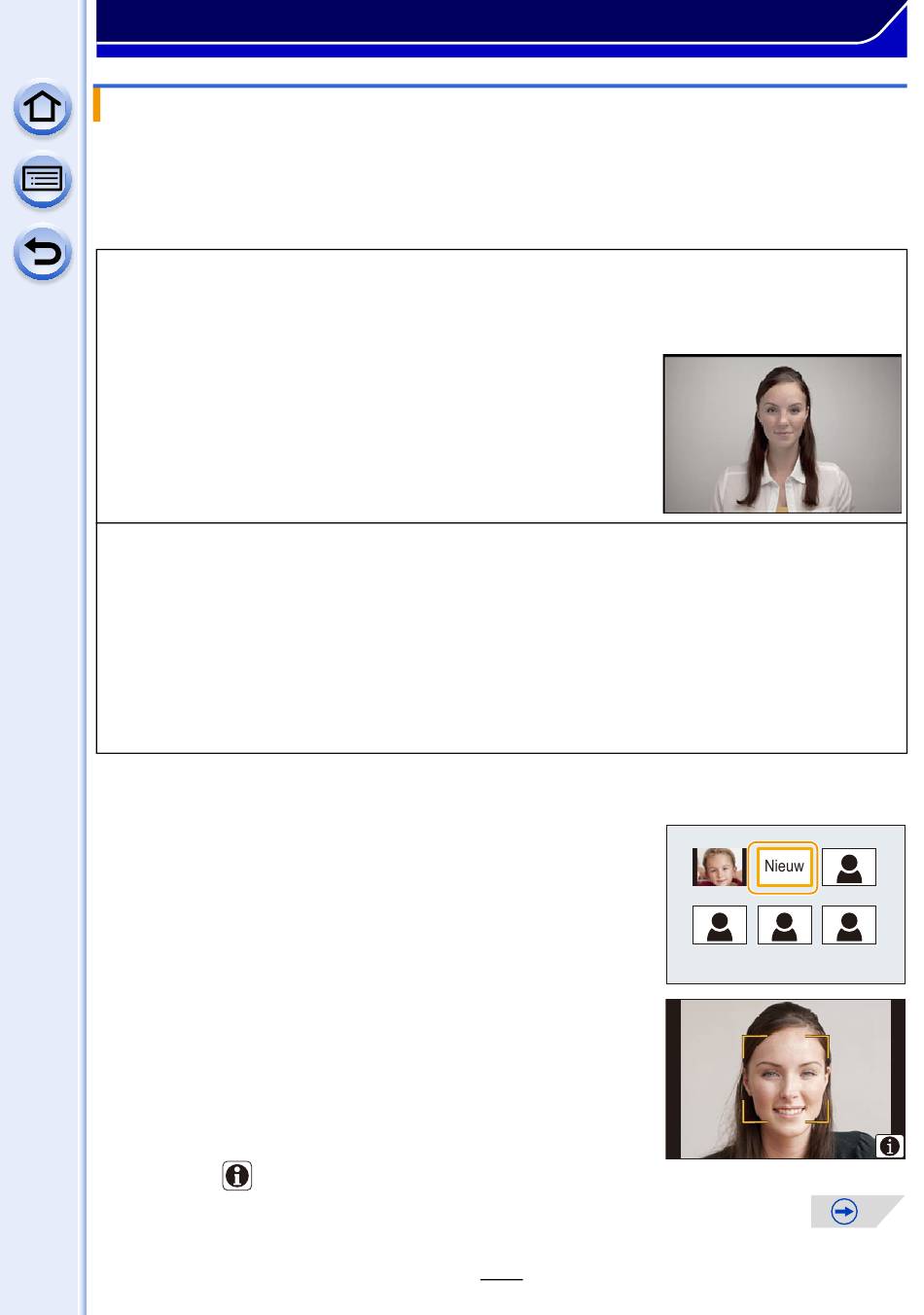924x1315 pixels.
Task: Select the empty person slot beside Nieuw
Action: (849, 867)
